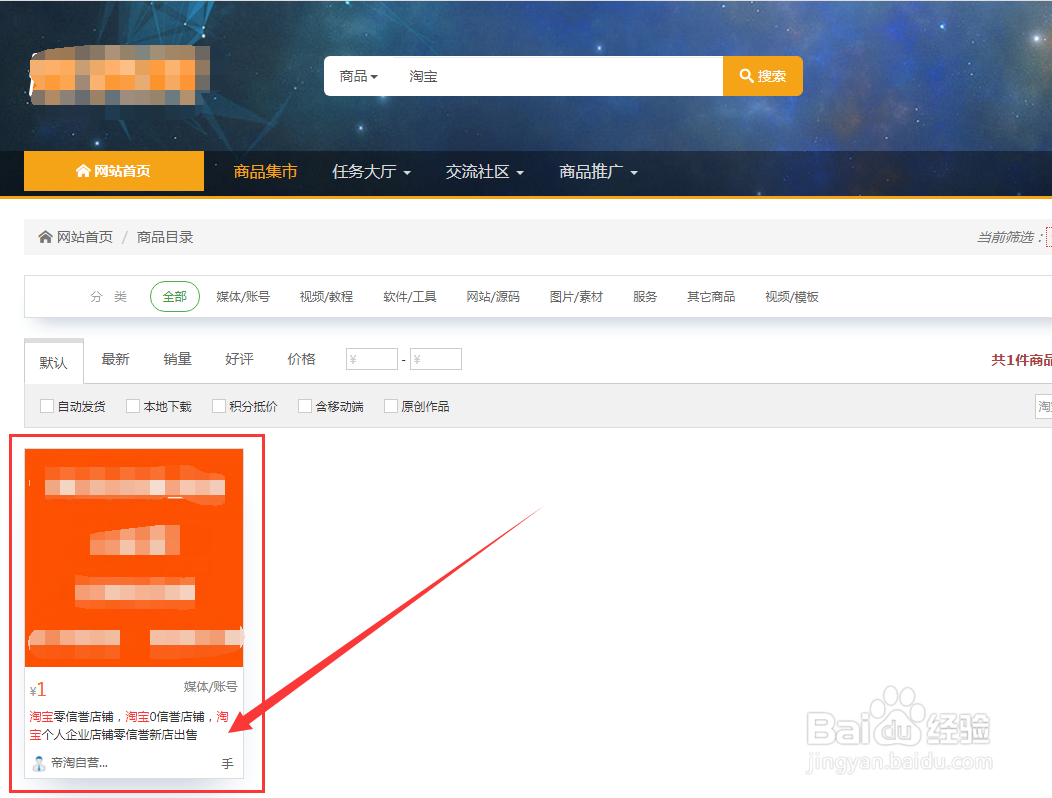Image resolution: width=1052 pixels, height=798 pixels.
Task: Filter by 其它商品 category
Action: (x=711, y=297)
